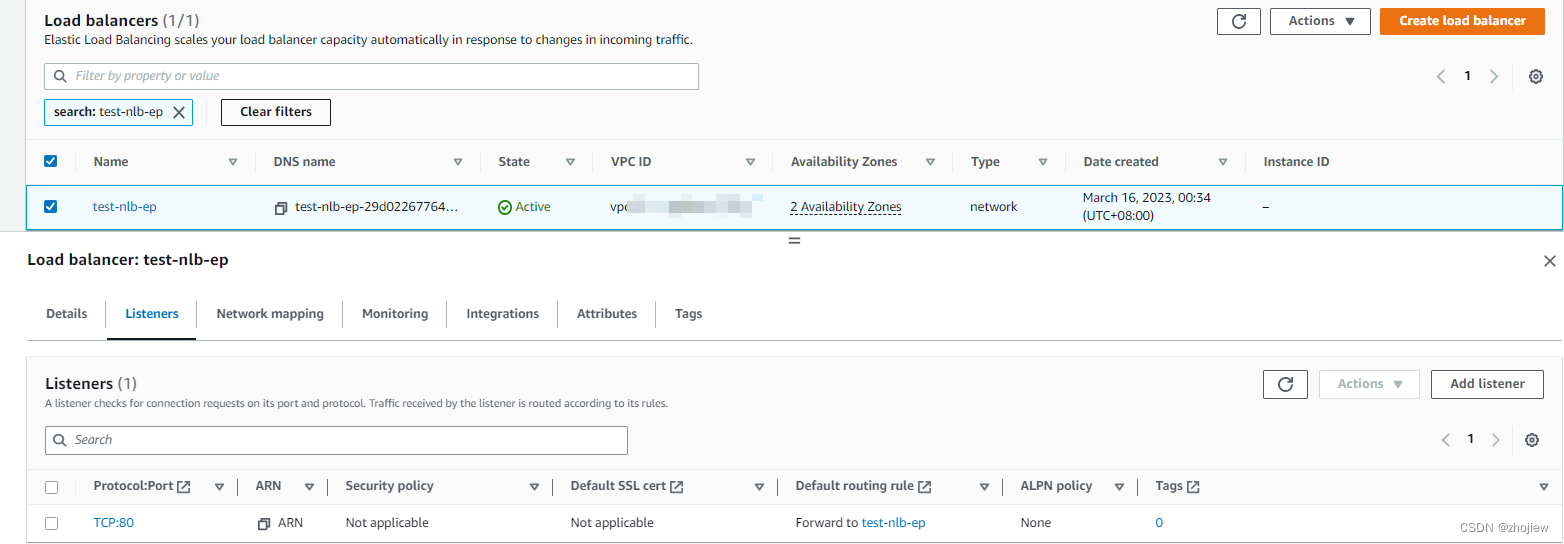Open the TCP:80 listener link

click(114, 523)
